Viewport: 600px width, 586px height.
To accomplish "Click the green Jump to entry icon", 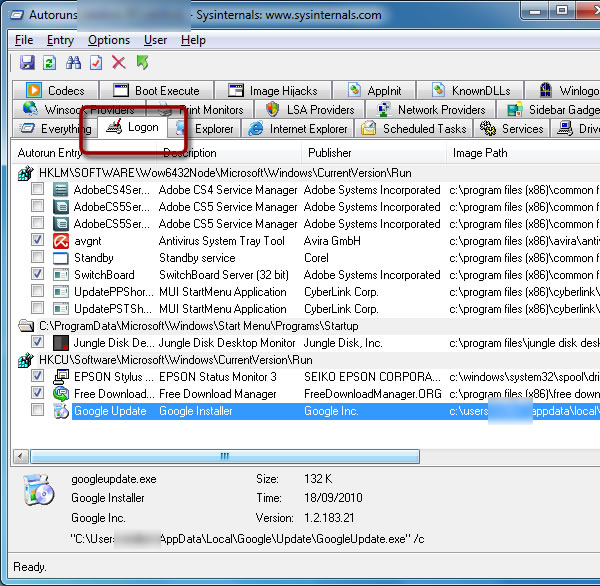I will [142, 62].
